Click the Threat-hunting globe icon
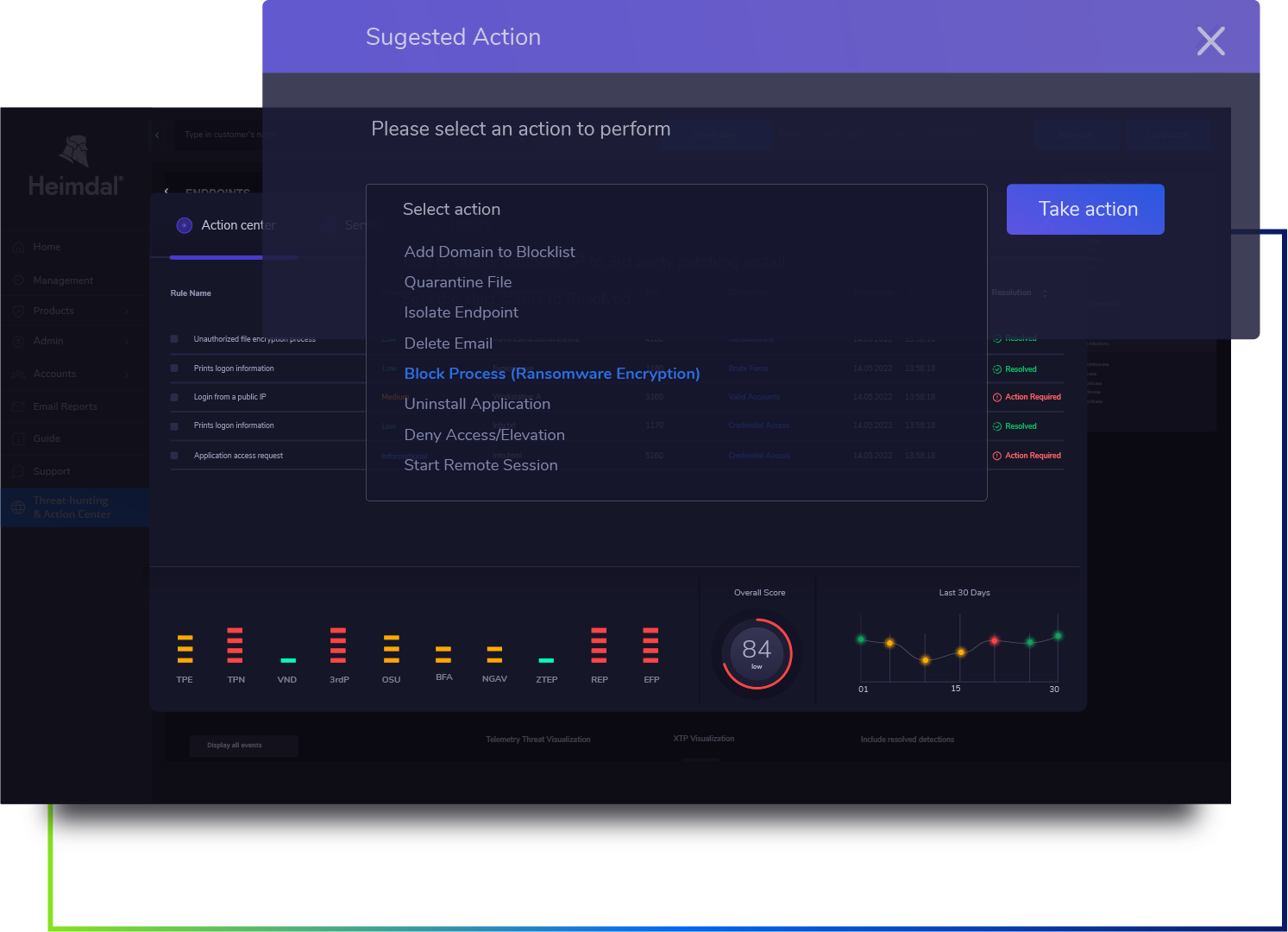 pos(18,507)
